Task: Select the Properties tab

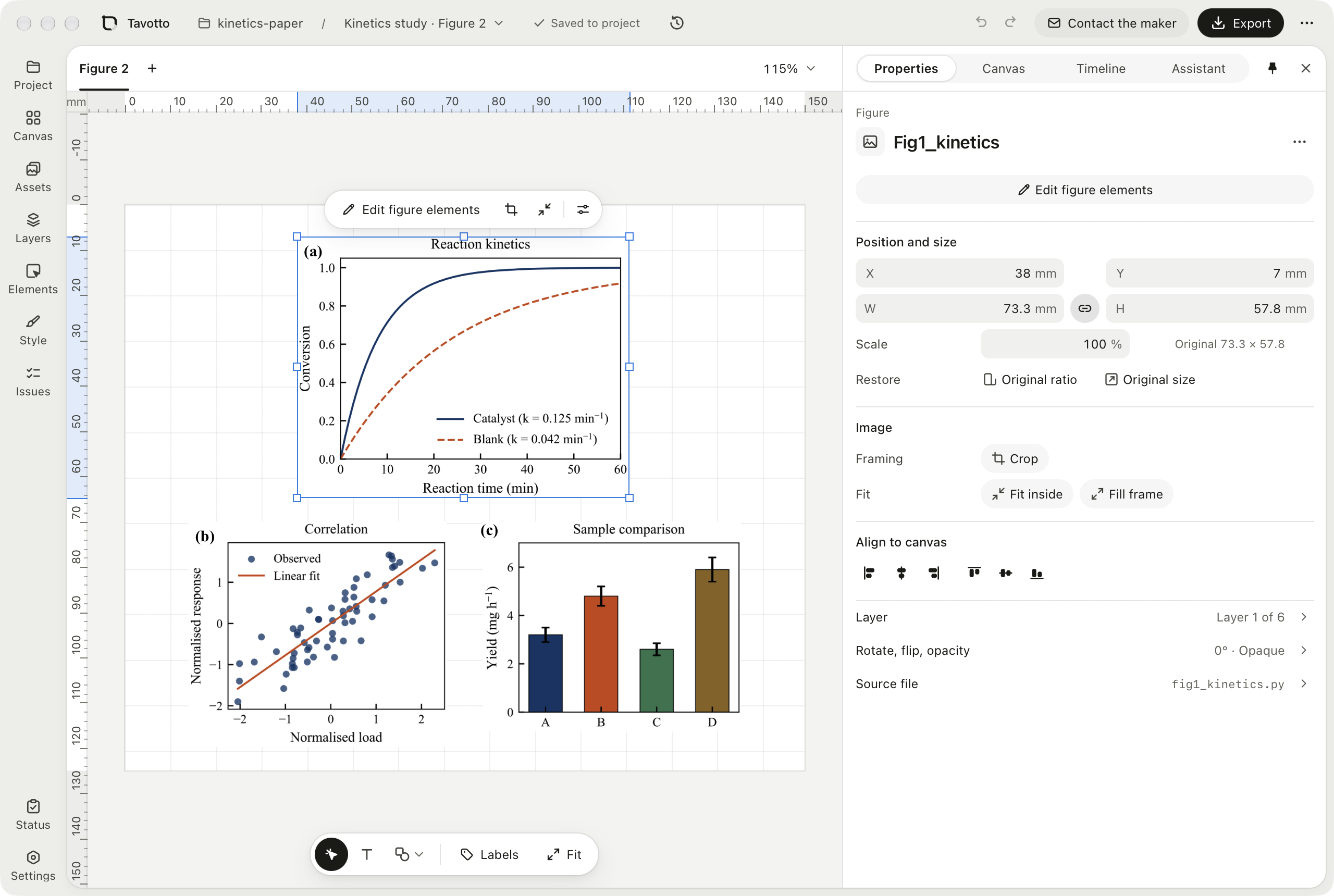Action: pos(906,69)
